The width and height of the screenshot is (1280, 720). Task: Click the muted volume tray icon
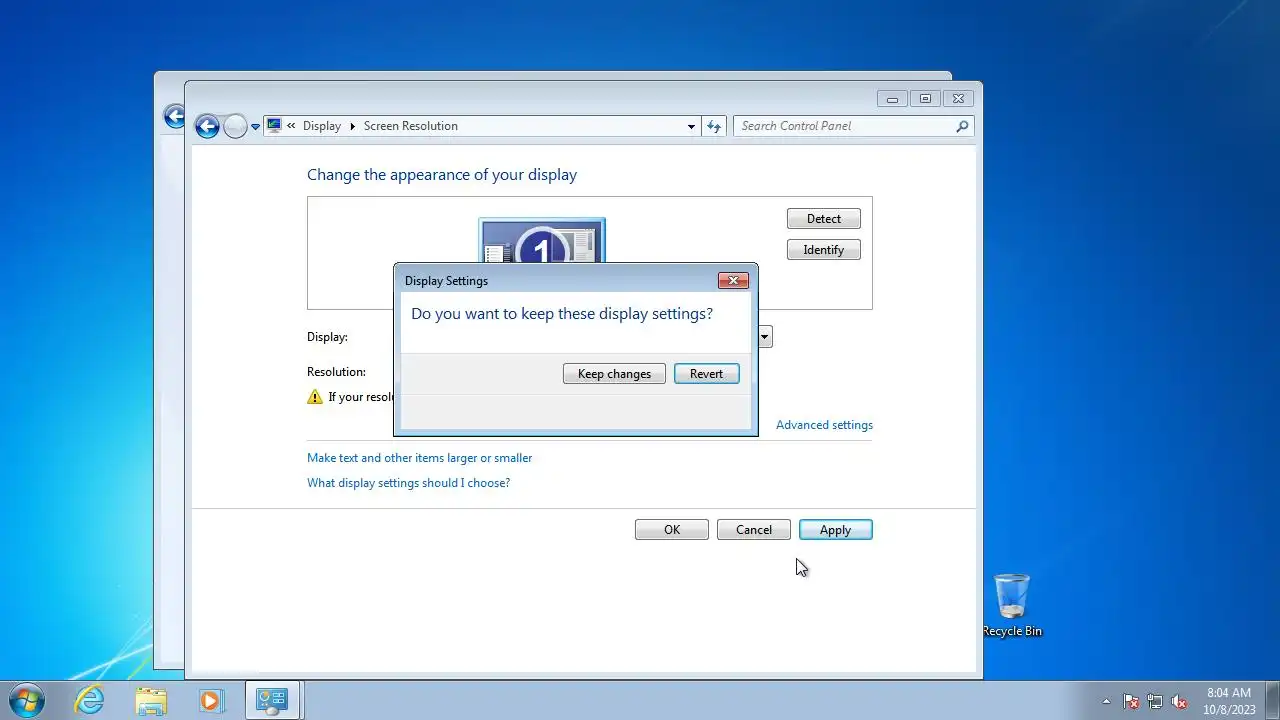tap(1180, 701)
